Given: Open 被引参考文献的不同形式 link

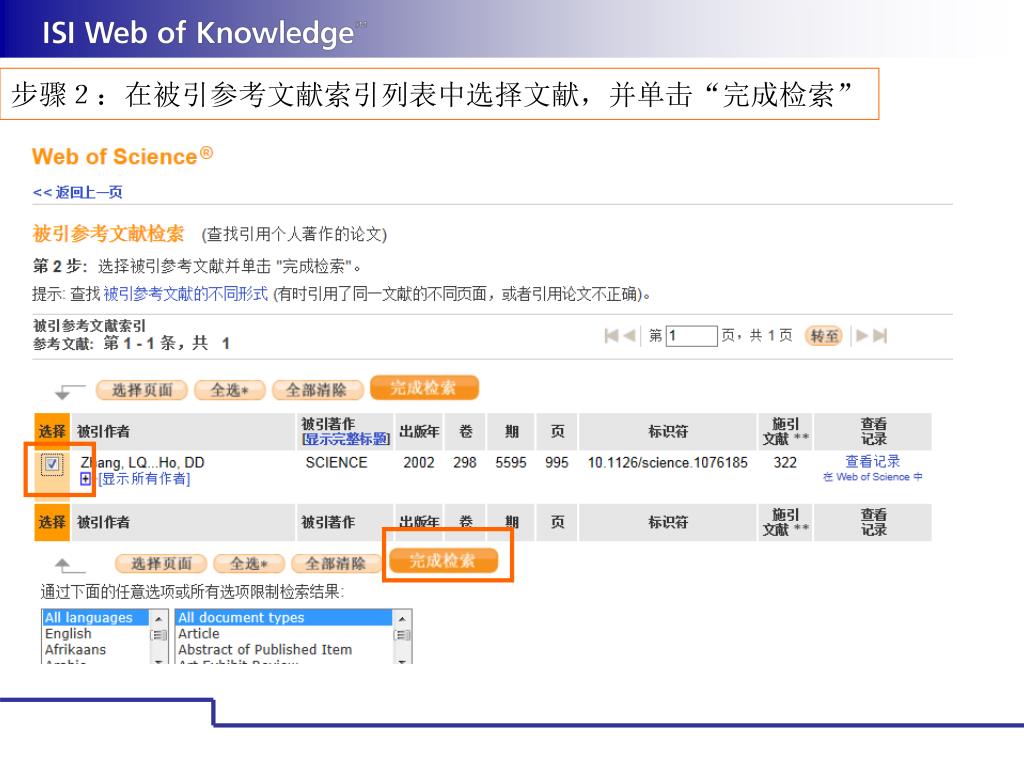Looking at the screenshot, I should coord(185,294).
